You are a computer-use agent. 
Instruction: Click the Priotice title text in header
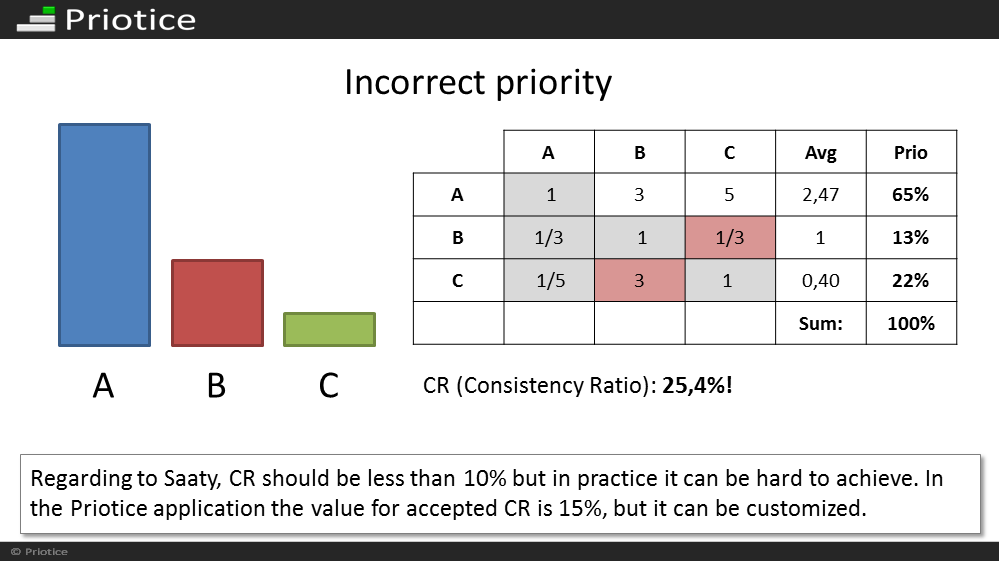(130, 20)
